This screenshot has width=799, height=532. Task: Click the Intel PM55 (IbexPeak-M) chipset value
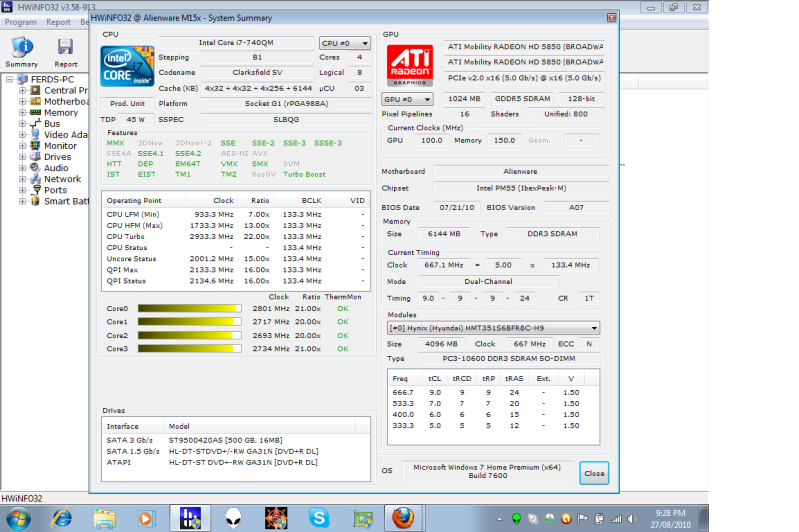[521, 189]
